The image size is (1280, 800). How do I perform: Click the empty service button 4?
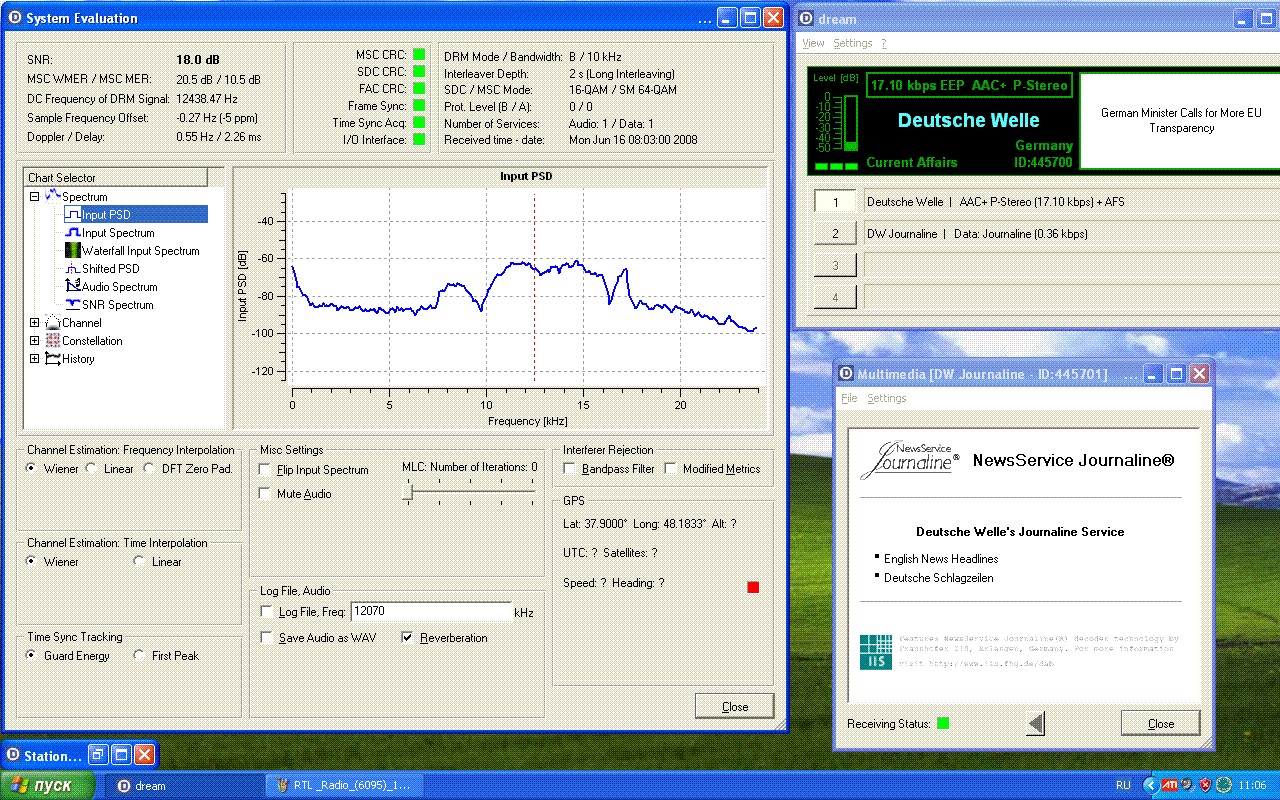(836, 297)
